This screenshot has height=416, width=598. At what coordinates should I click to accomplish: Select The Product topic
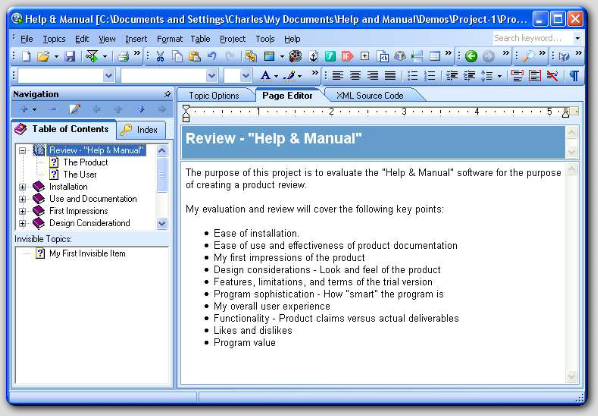pos(85,162)
